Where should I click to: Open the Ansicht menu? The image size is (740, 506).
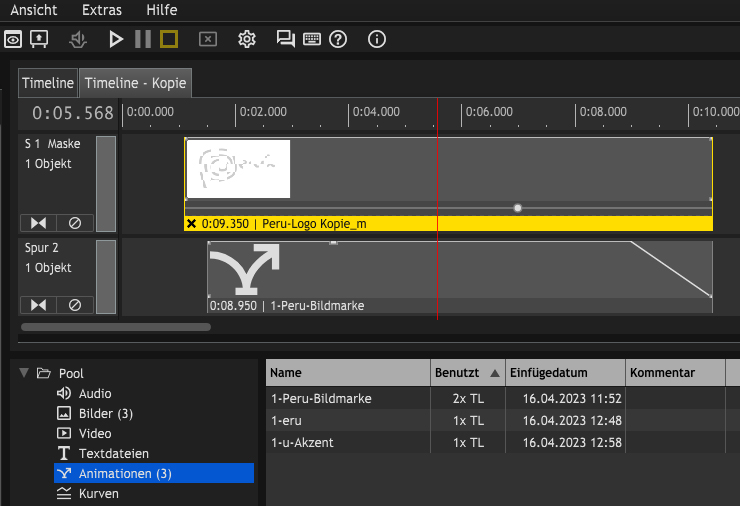coord(34,10)
